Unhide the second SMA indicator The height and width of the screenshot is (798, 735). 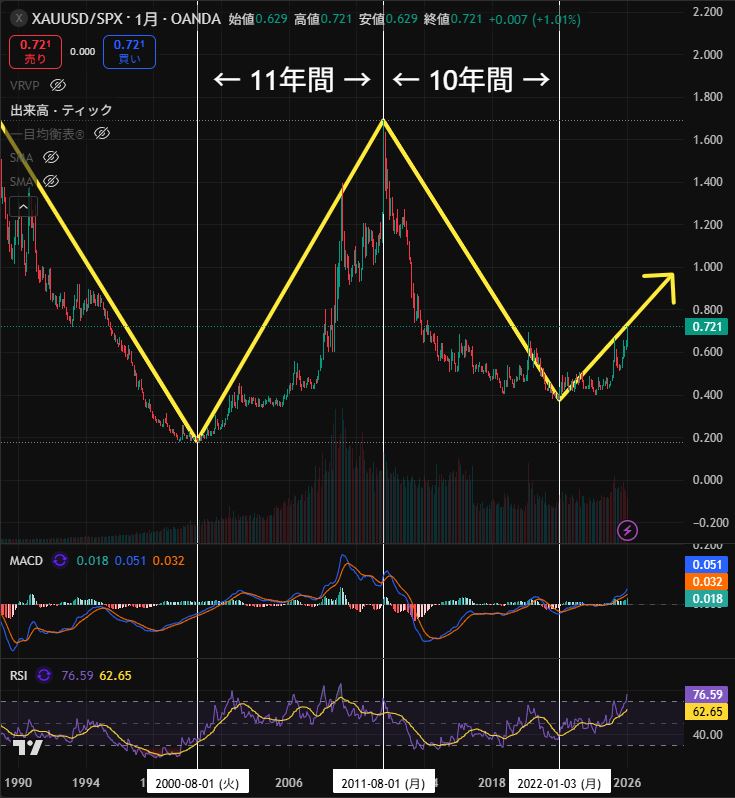coord(52,181)
